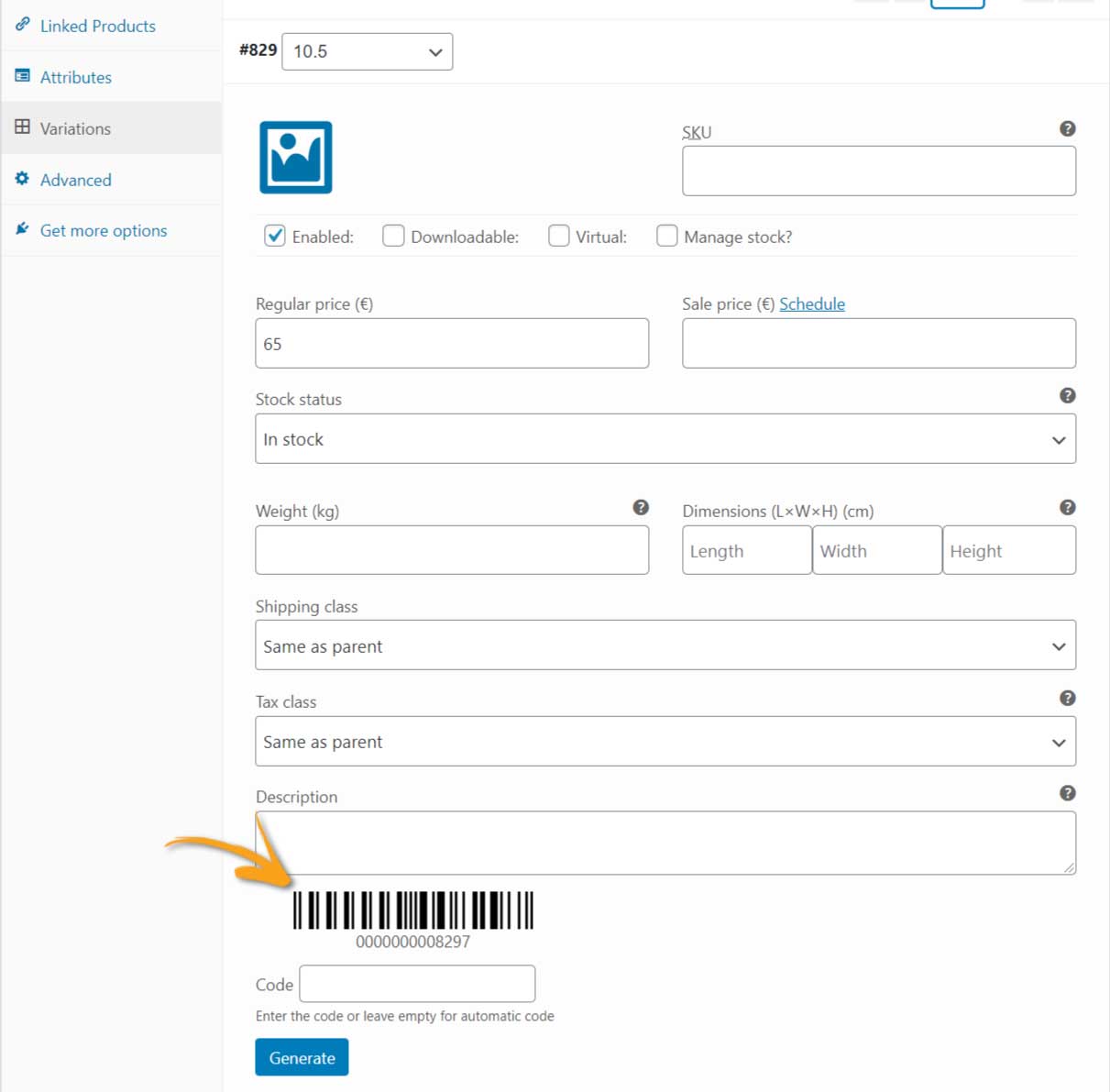1110x1092 pixels.
Task: Open the Stock status dropdown
Action: click(x=665, y=438)
